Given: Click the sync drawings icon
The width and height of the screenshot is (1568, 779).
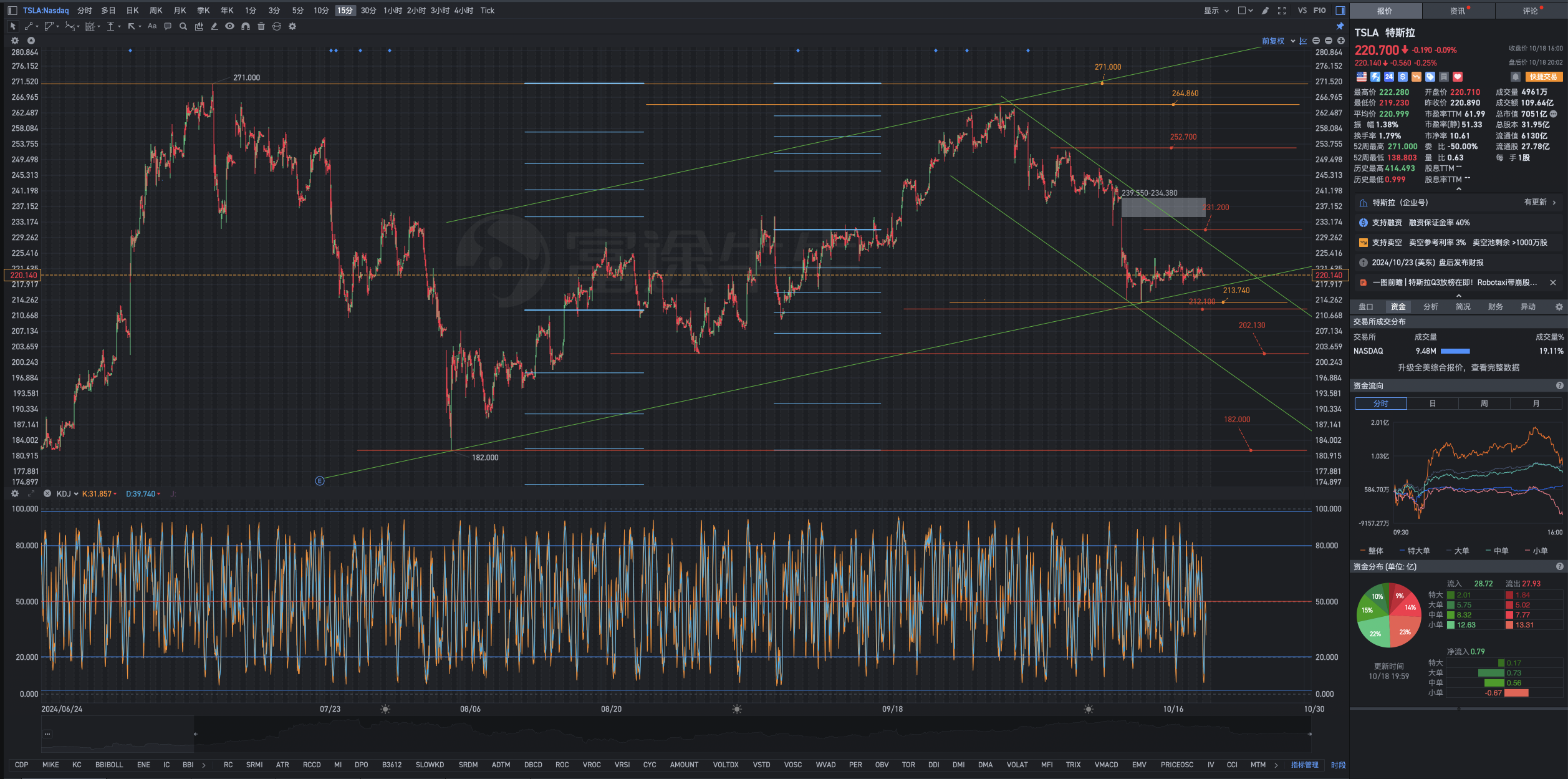Looking at the screenshot, I should [277, 26].
